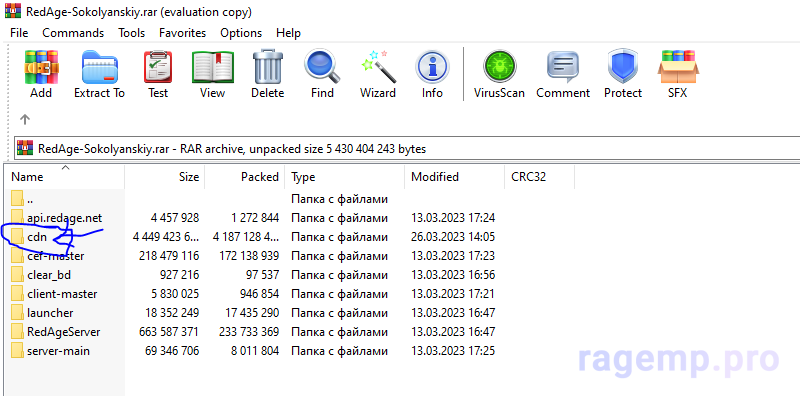Open the Find magnifier tool

(322, 74)
